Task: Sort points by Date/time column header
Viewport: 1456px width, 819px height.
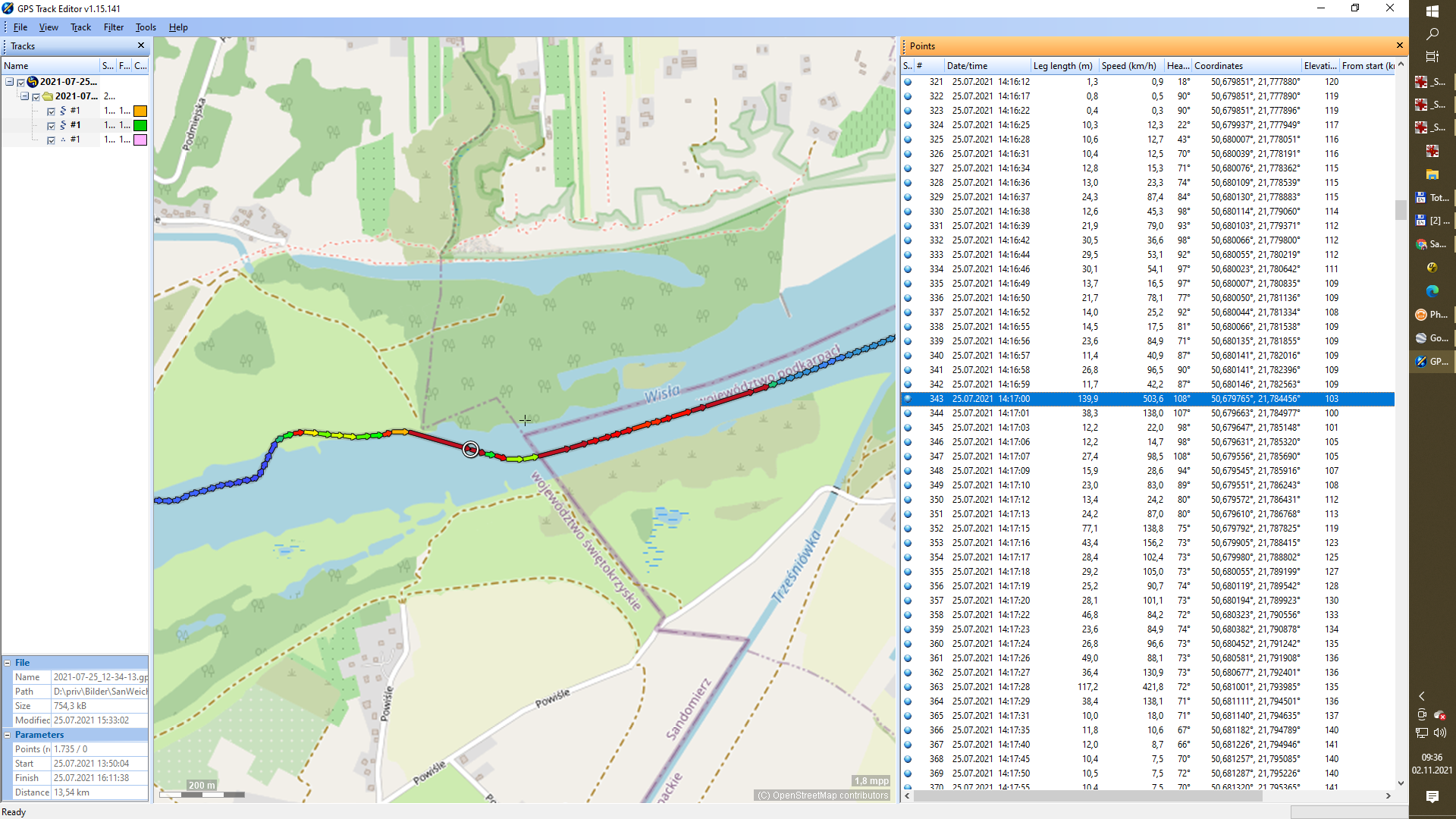Action: [967, 66]
